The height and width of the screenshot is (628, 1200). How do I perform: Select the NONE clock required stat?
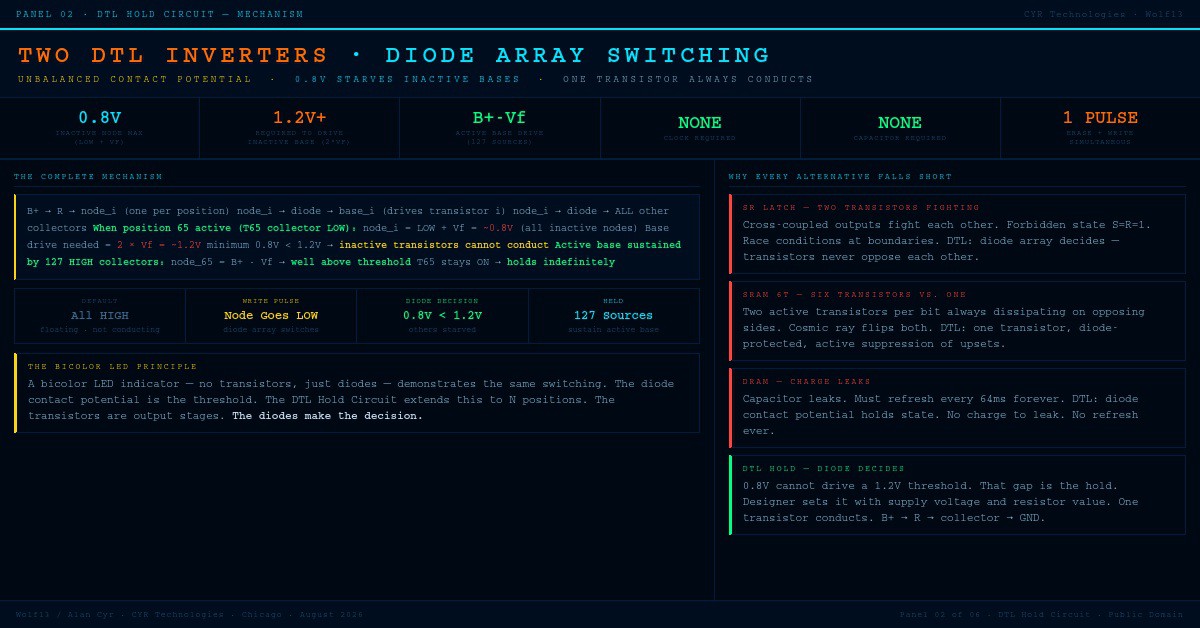click(x=700, y=128)
